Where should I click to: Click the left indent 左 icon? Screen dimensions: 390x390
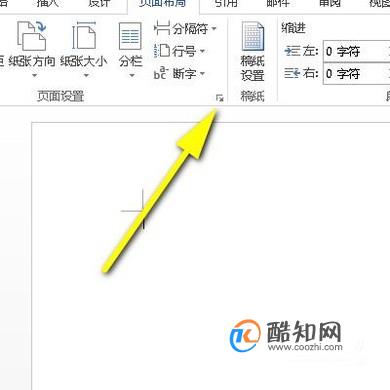tap(292, 51)
